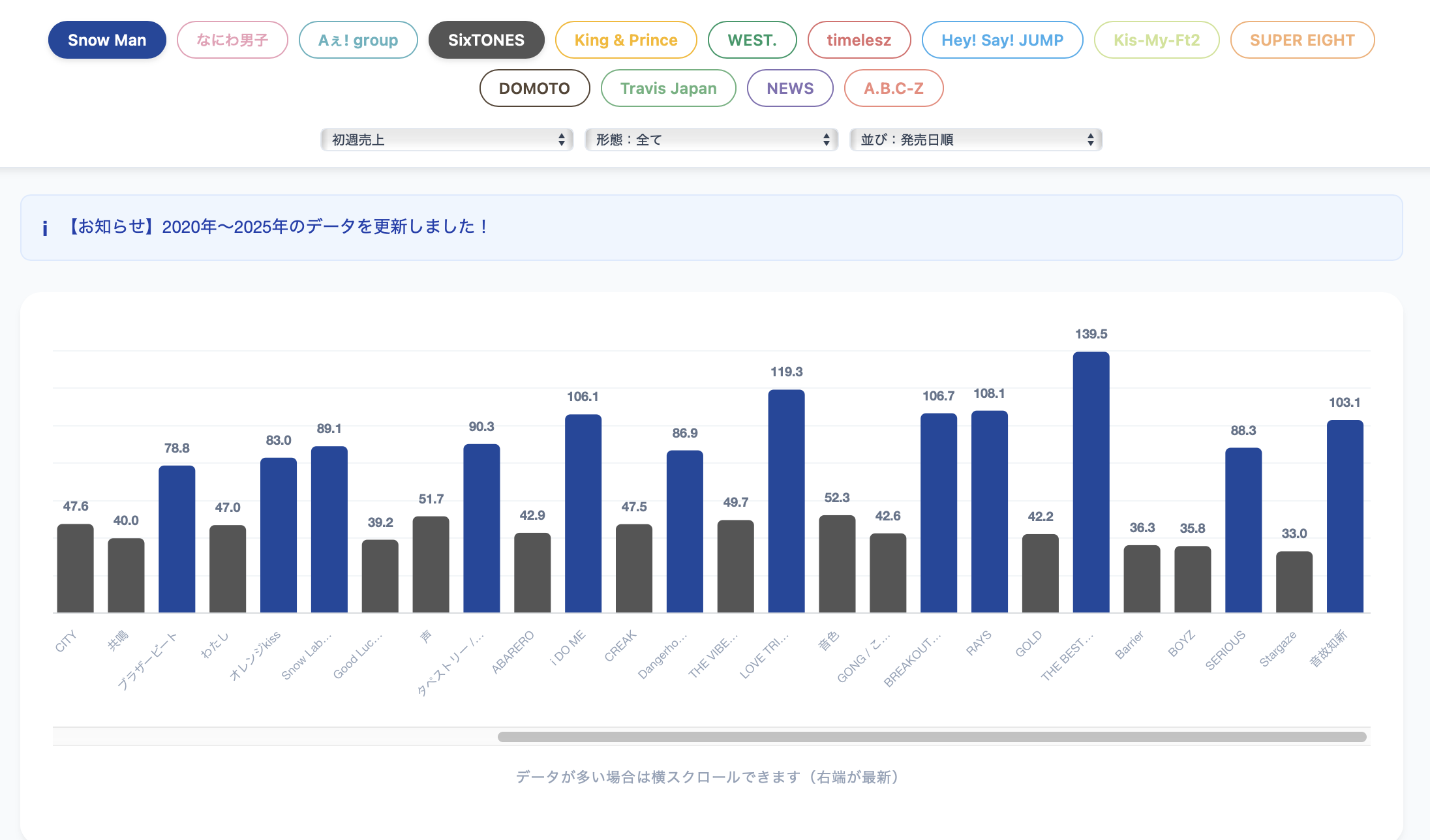Click the NEWS group pill
1430x840 pixels.
click(790, 88)
